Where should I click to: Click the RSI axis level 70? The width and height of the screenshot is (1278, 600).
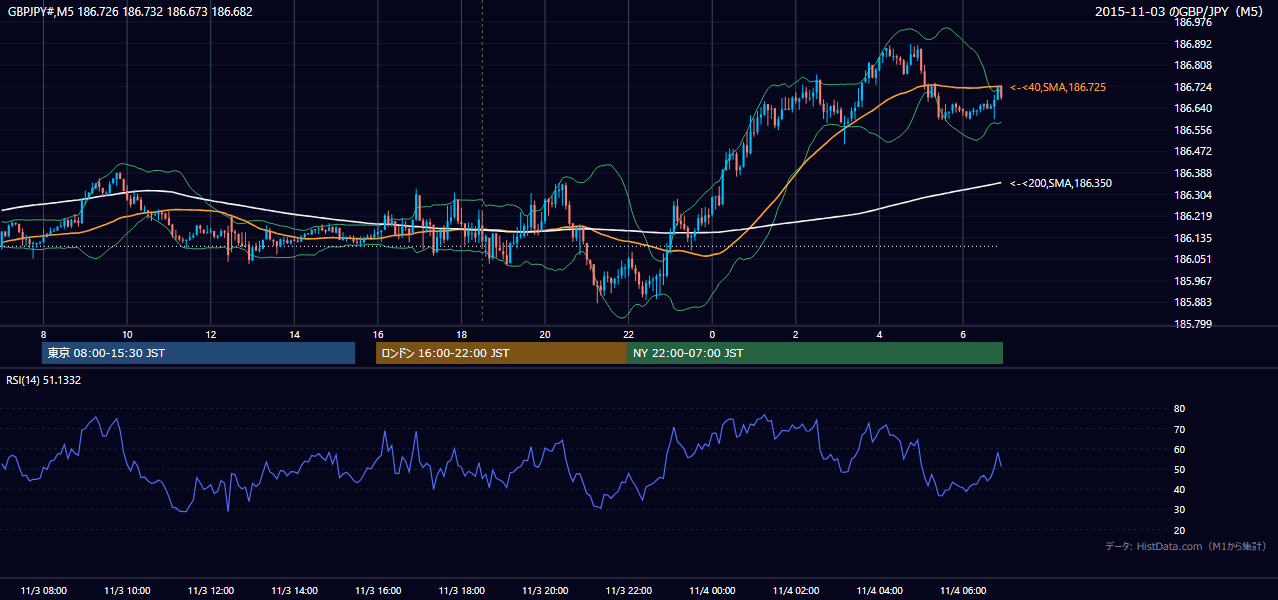coord(1179,429)
